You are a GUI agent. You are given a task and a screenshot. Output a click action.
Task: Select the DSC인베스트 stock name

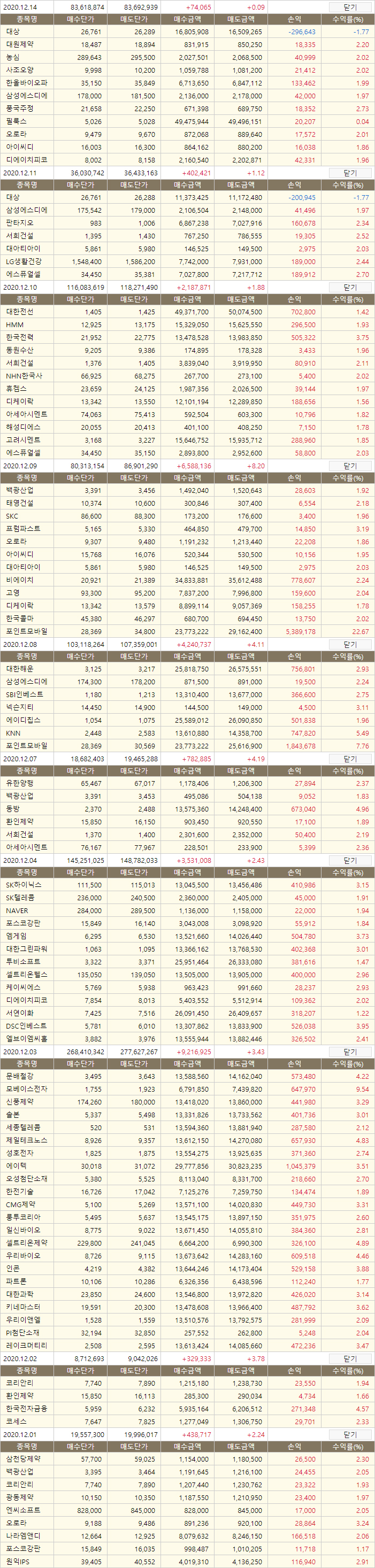[x=25, y=1026]
